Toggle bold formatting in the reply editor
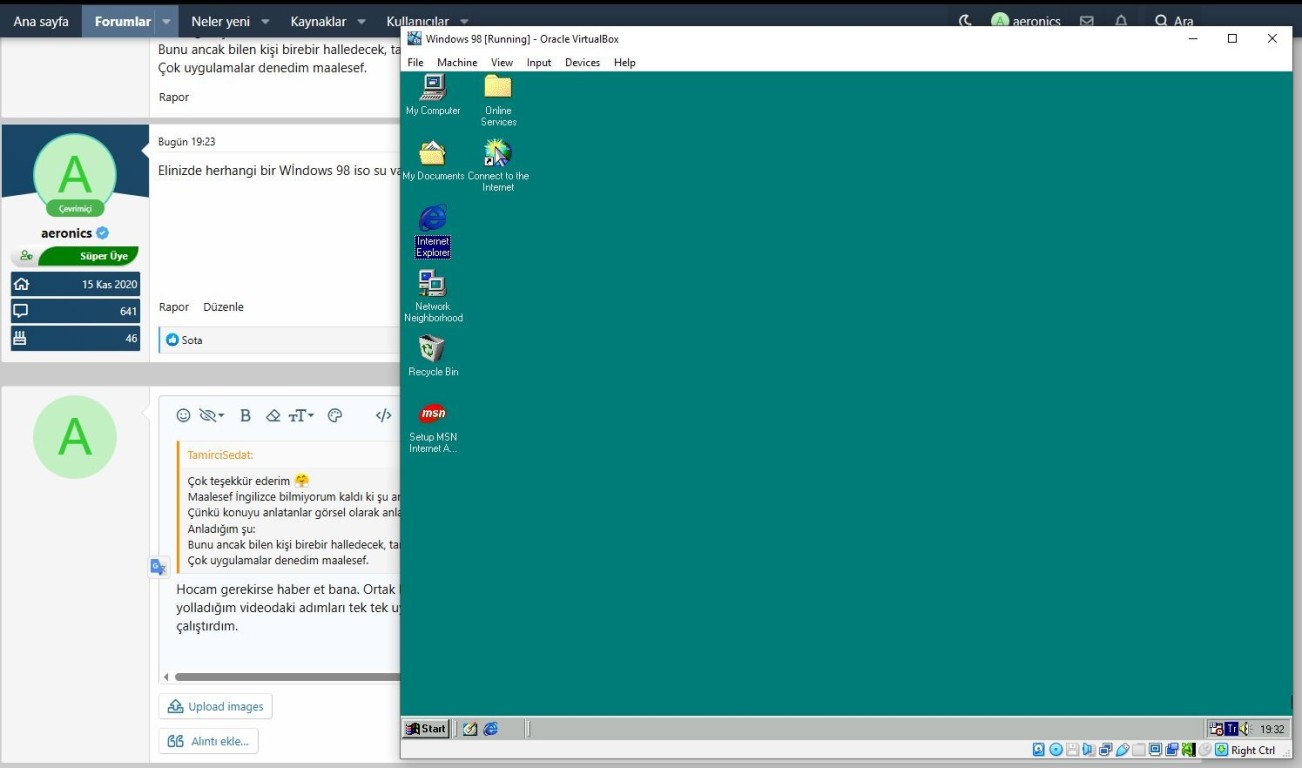The height and width of the screenshot is (768, 1302). click(x=245, y=415)
